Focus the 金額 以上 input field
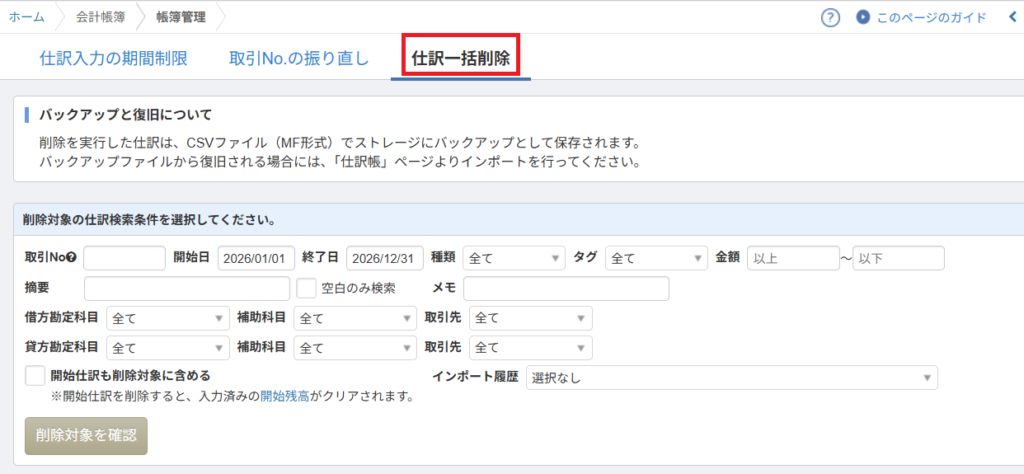1024x474 pixels. click(793, 258)
